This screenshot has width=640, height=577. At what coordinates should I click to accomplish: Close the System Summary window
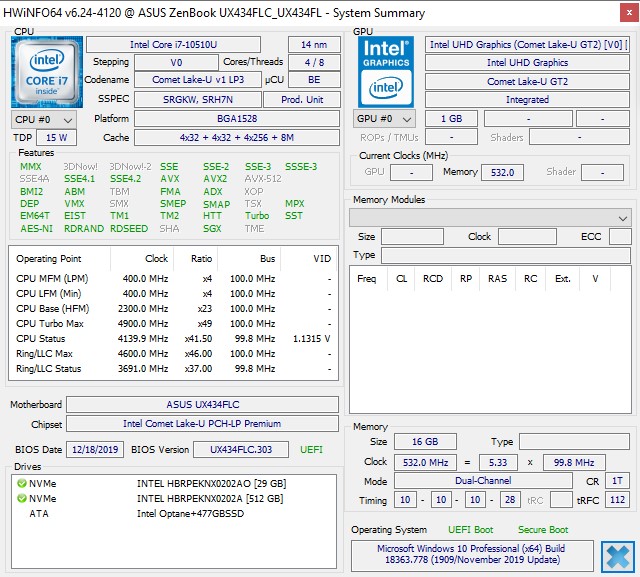click(629, 13)
